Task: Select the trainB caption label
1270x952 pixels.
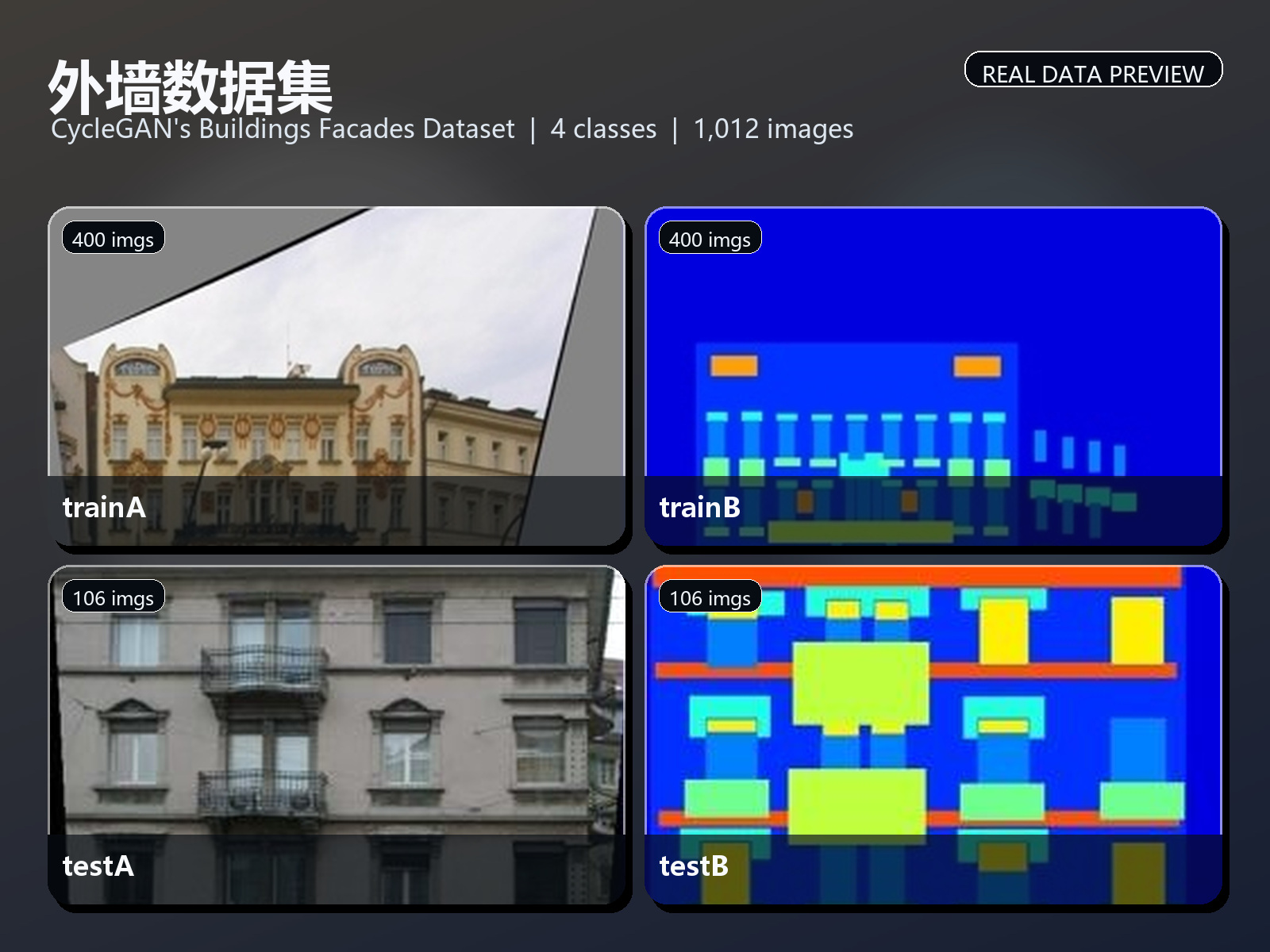Action: 699,508
